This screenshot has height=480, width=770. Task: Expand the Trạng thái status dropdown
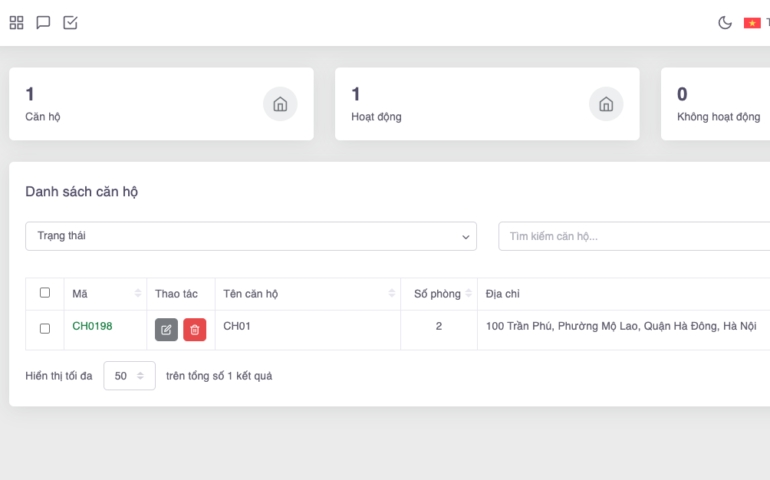coord(251,236)
